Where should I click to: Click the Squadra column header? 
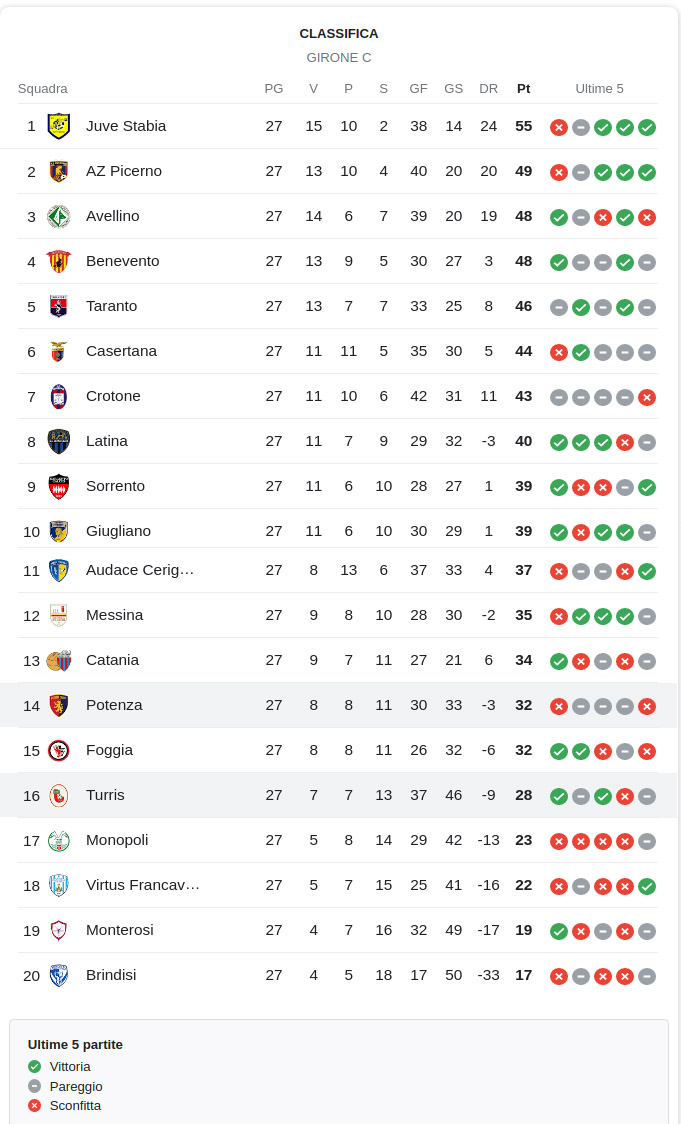(x=43, y=88)
